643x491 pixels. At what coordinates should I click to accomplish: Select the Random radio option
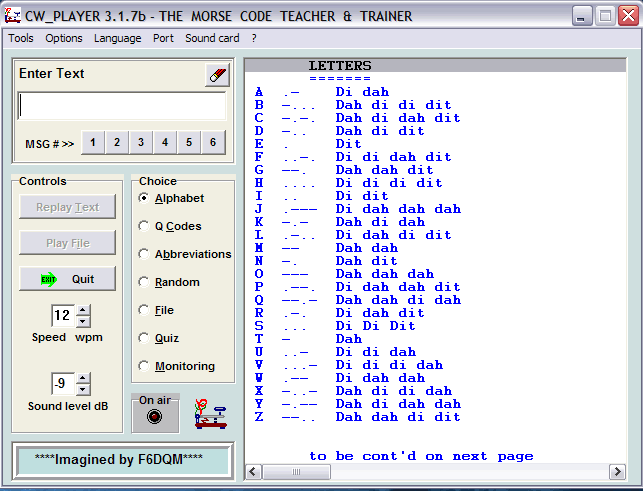(145, 283)
